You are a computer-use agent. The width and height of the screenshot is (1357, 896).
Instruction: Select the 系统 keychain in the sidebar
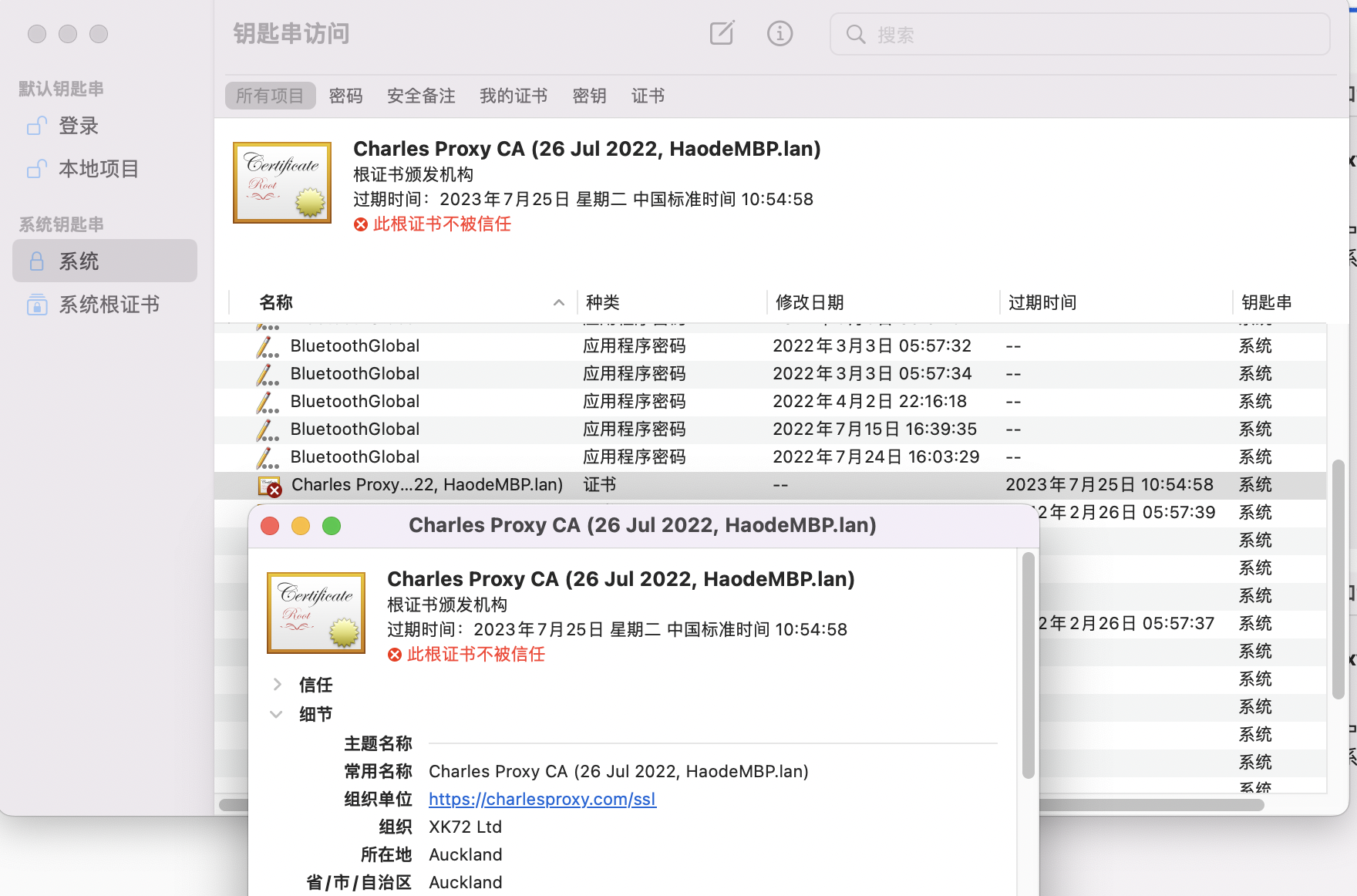(105, 261)
